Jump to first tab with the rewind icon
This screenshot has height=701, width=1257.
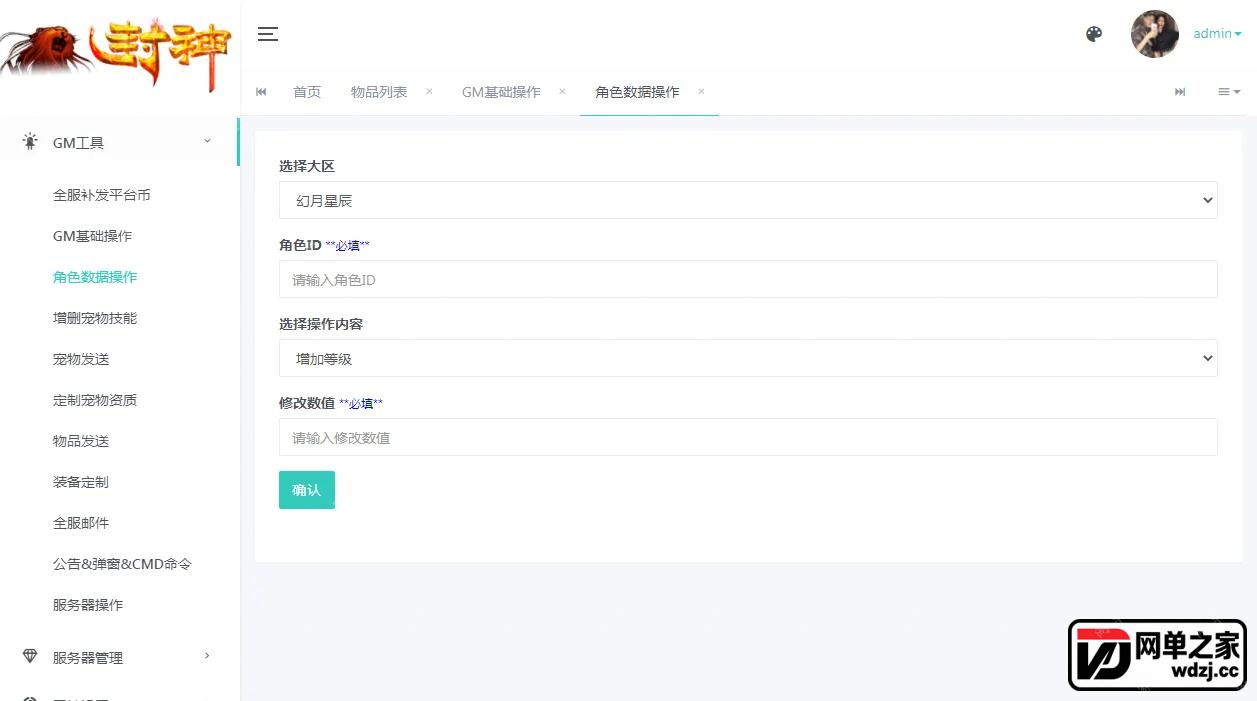(x=262, y=92)
